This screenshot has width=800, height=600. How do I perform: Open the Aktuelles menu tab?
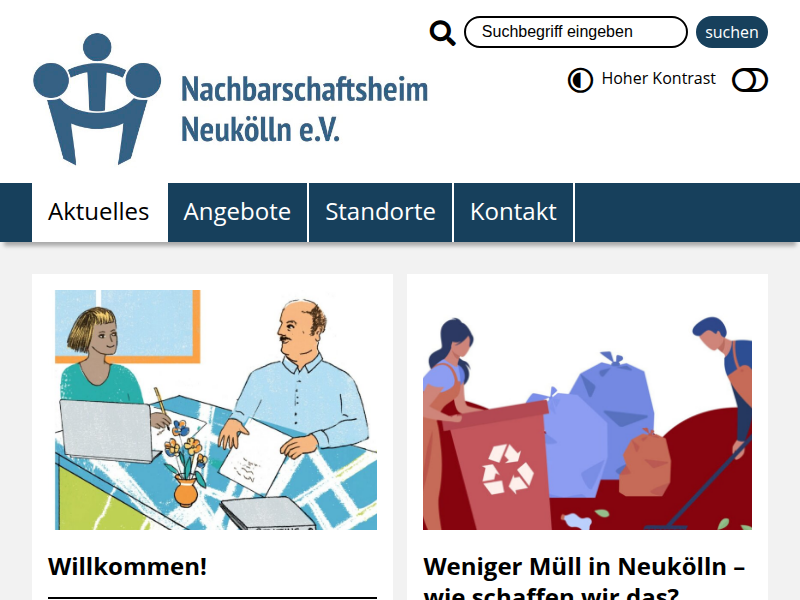click(99, 212)
